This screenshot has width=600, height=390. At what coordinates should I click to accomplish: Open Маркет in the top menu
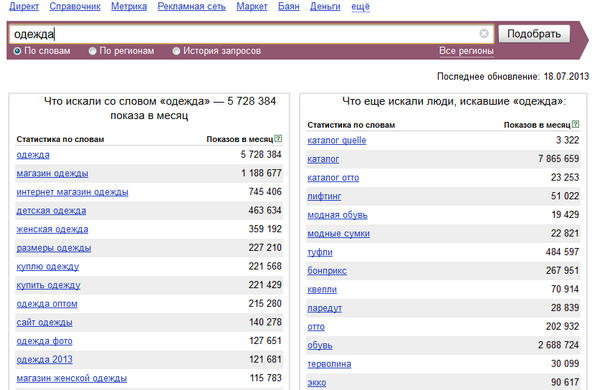click(252, 7)
